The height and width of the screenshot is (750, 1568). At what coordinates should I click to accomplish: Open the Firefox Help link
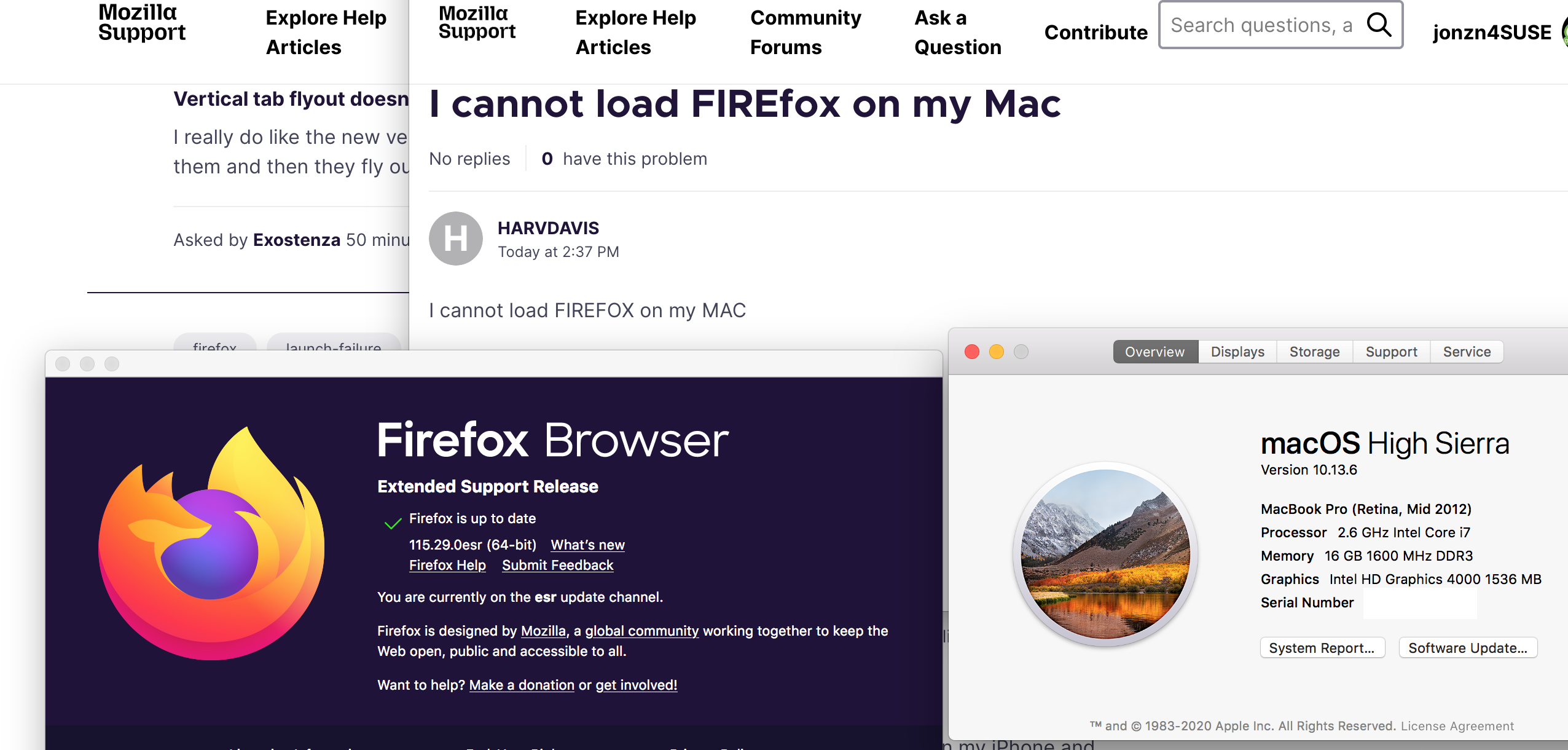point(447,565)
